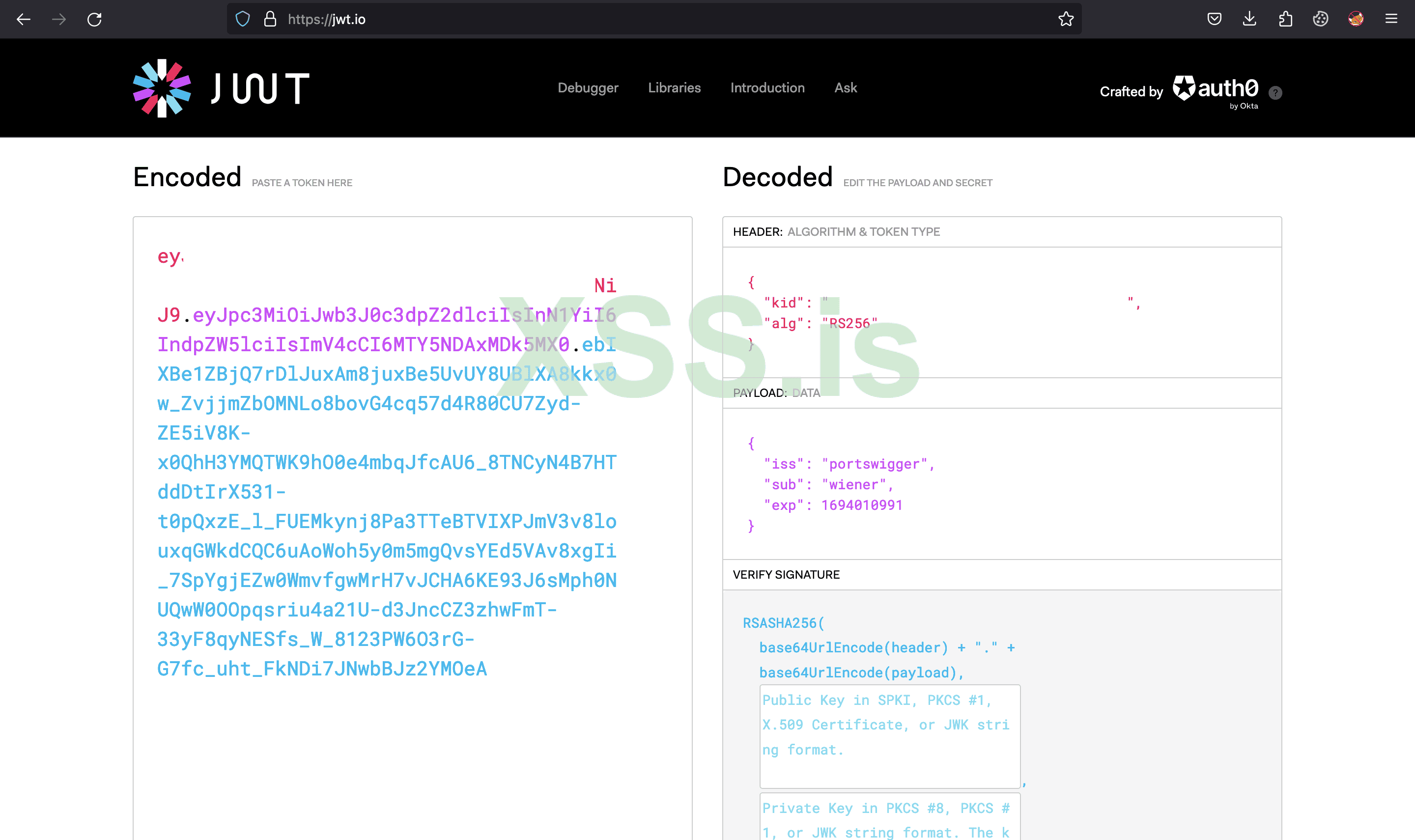Open the Libraries nav item

tap(674, 88)
